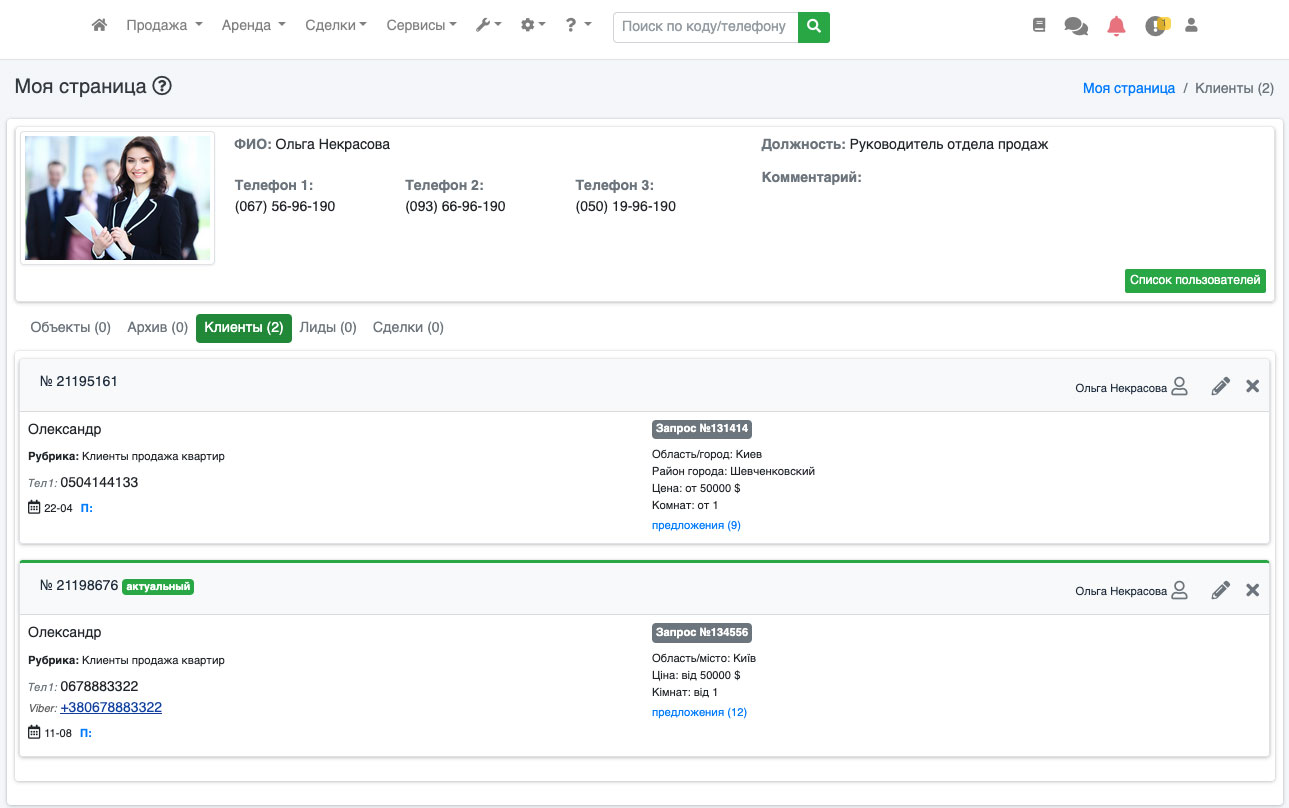This screenshot has width=1289, height=808.
Task: Click the Viber number +380678883322 link
Action: pos(111,707)
